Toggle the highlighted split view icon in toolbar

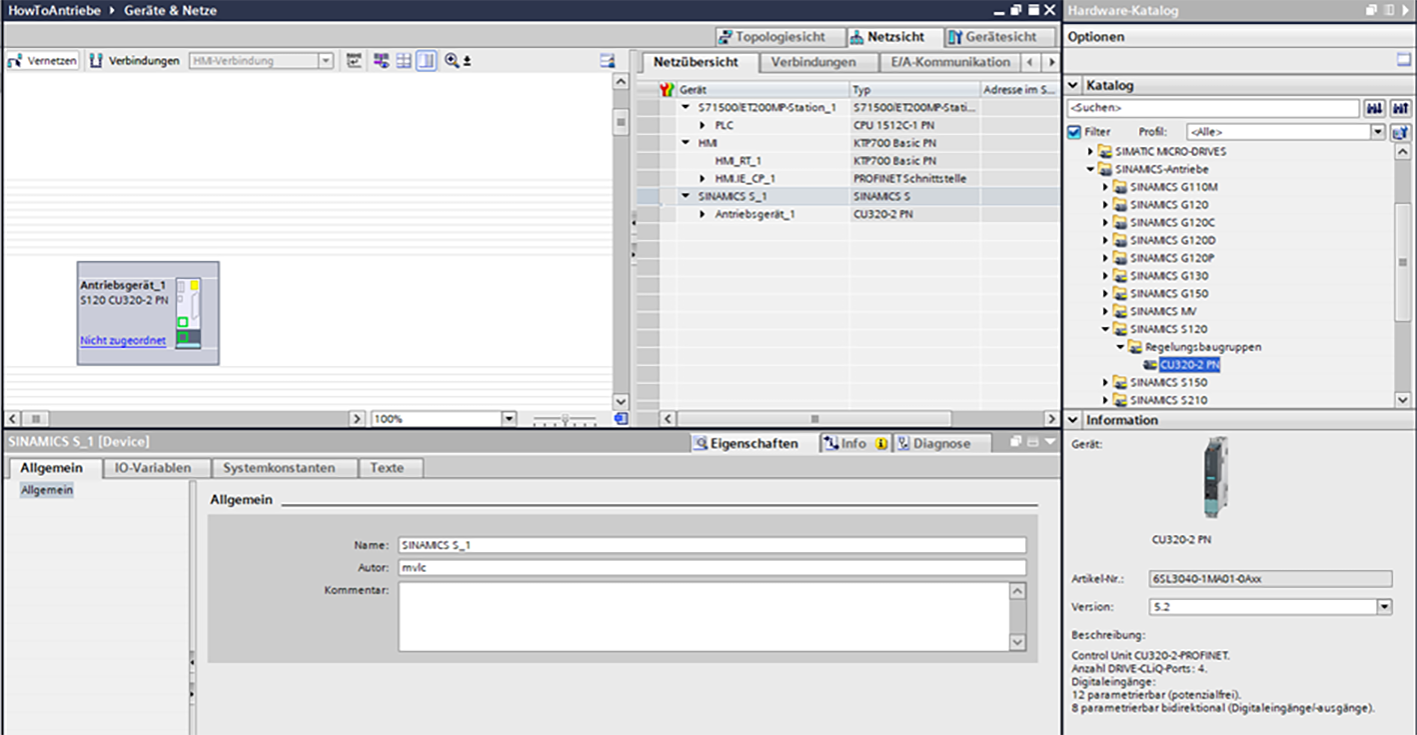pos(427,61)
